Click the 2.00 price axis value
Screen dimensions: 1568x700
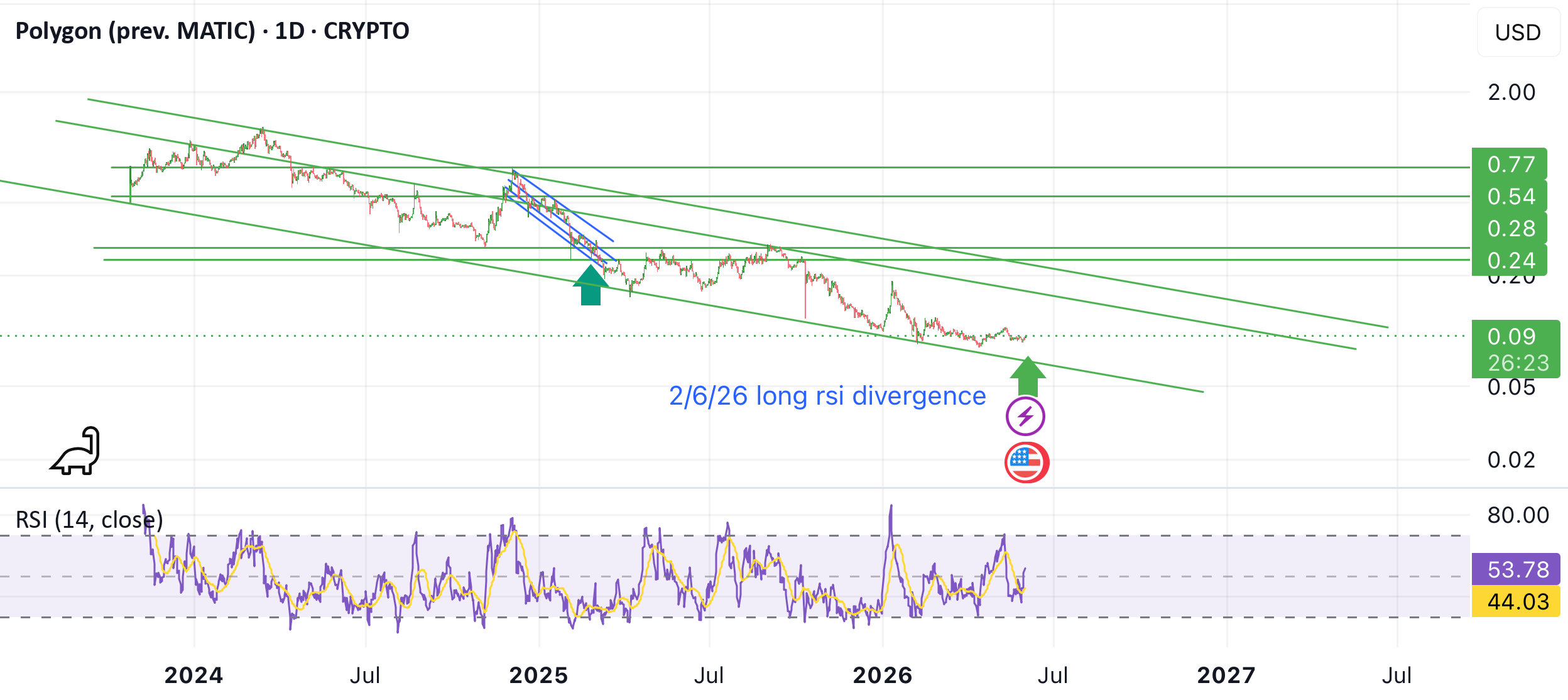tap(1511, 92)
